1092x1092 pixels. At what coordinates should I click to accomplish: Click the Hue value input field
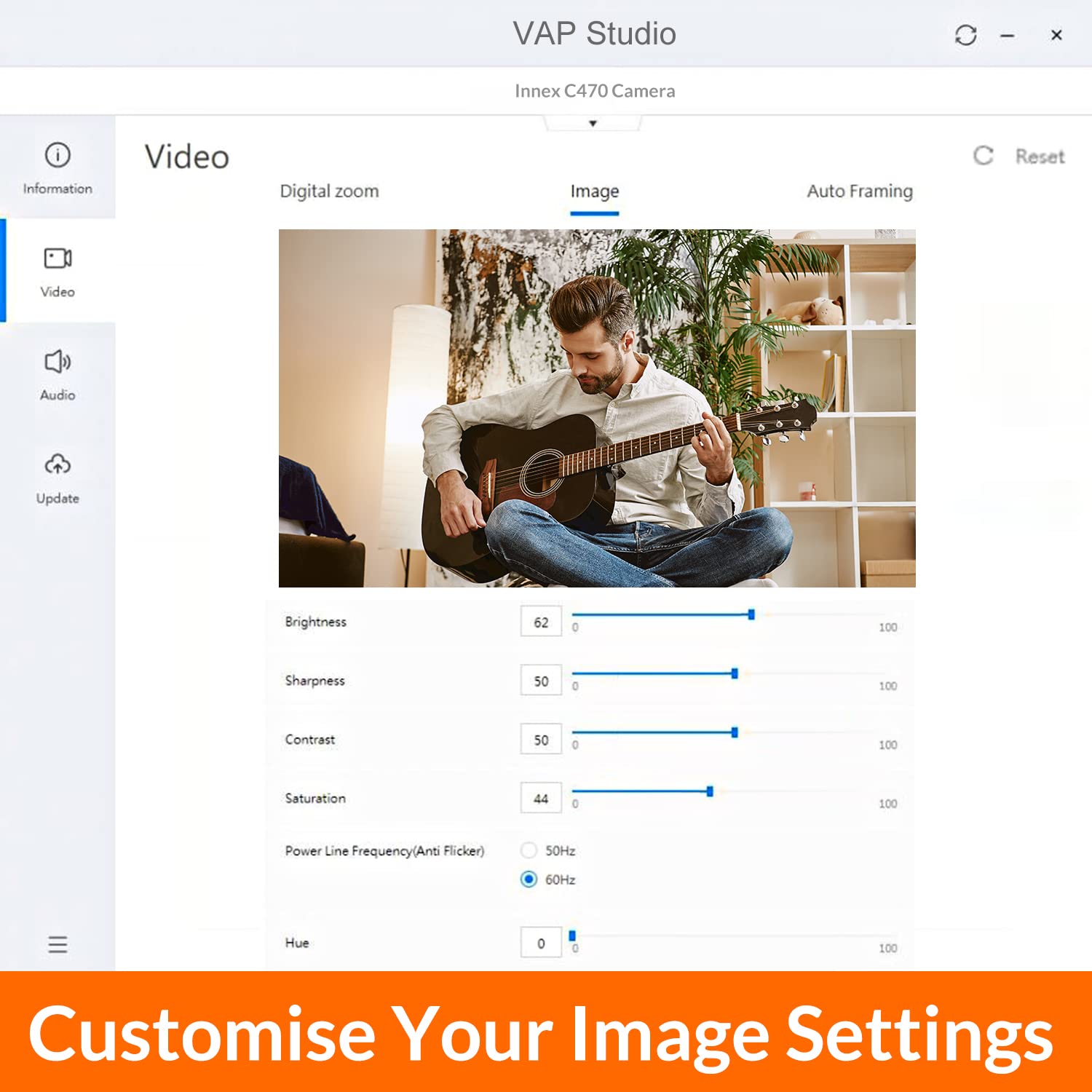[541, 942]
